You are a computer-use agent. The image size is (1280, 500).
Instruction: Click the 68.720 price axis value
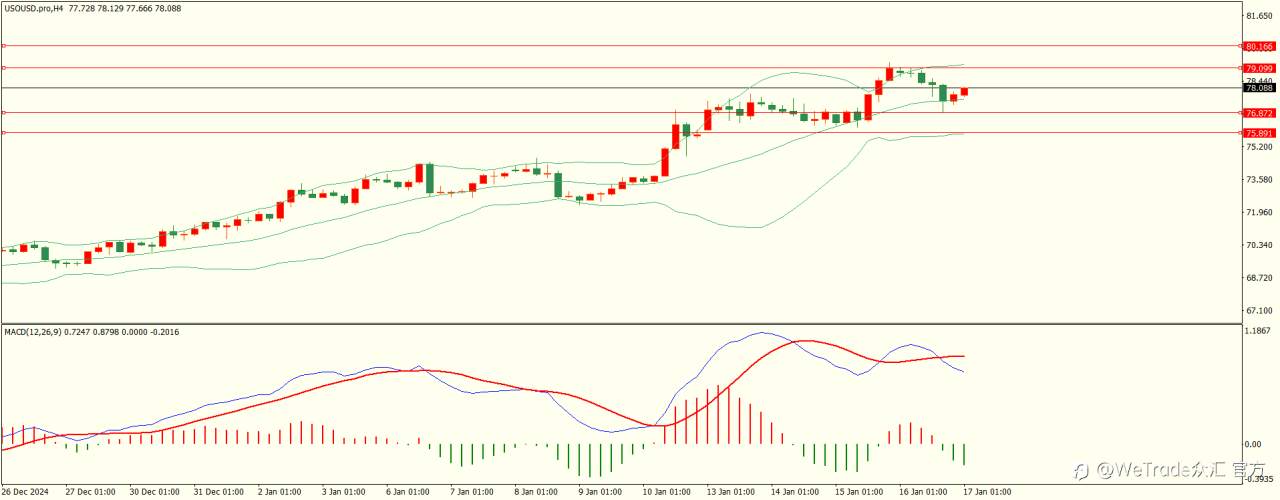[1260, 278]
